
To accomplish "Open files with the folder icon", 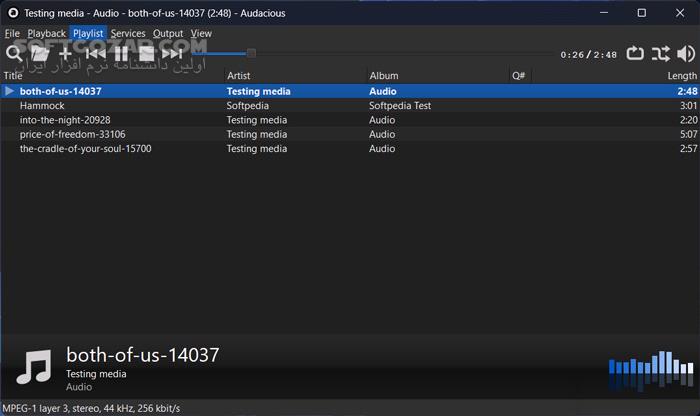I will coord(40,53).
